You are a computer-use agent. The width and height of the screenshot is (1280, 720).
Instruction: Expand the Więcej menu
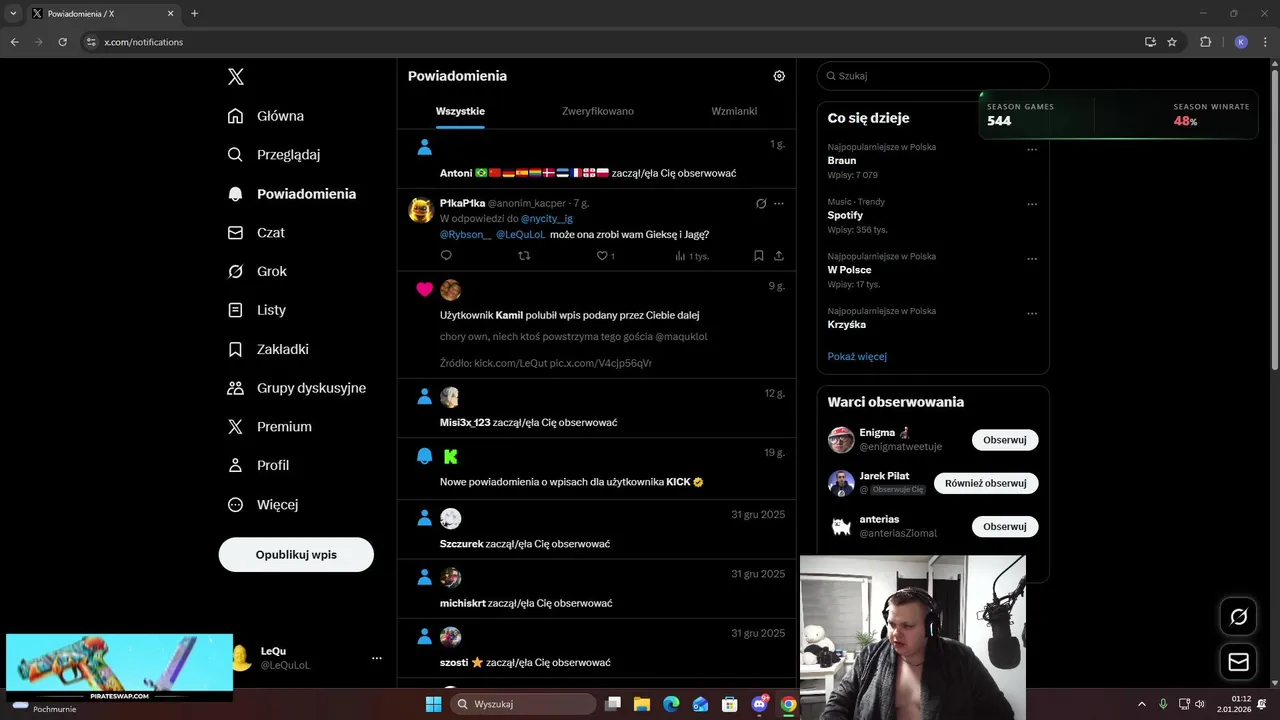pos(263,505)
